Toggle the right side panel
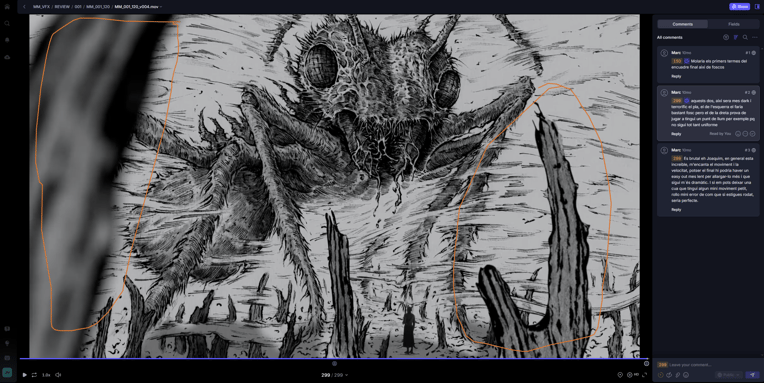Viewport: 764px width, 383px height. click(x=757, y=6)
